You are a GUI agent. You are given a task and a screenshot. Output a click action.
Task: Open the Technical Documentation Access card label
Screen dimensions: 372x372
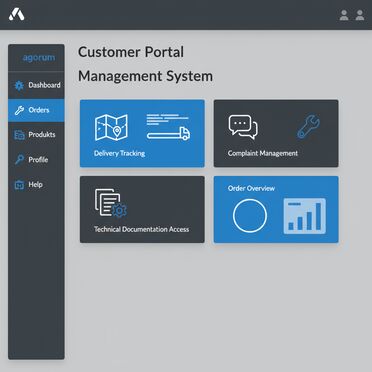point(141,229)
